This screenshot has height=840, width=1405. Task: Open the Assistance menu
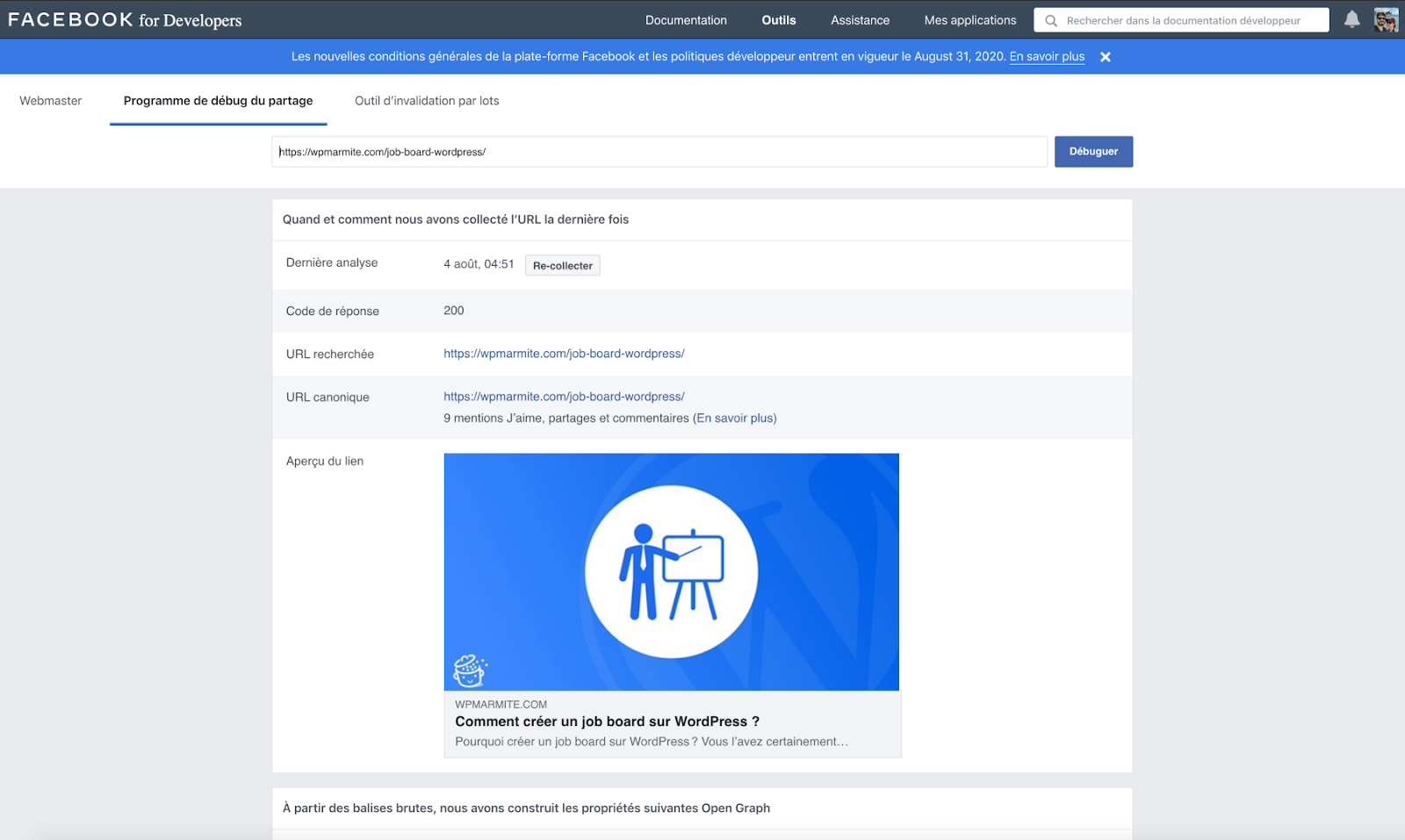pos(860,20)
